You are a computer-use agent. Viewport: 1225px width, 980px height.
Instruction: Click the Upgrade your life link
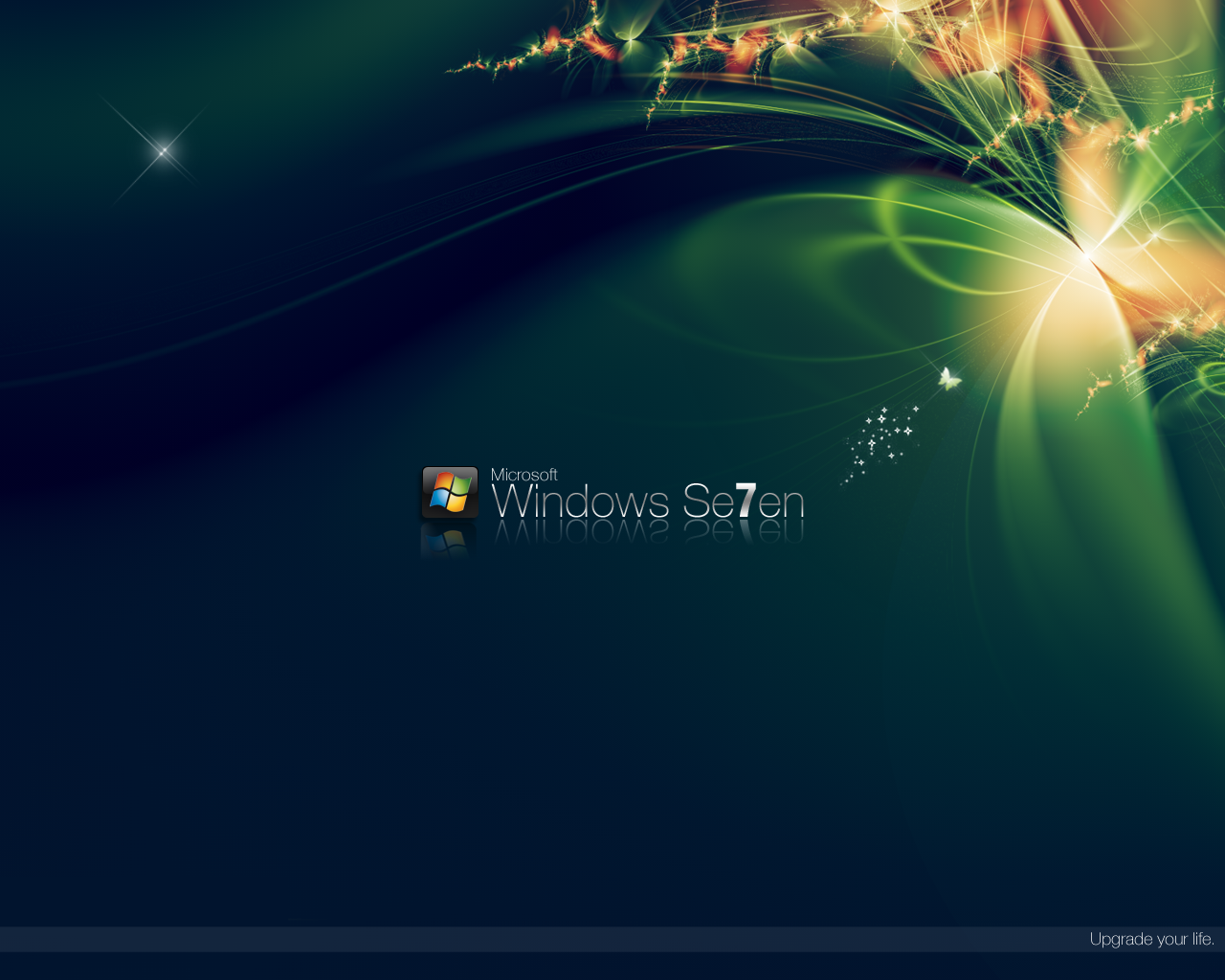(1151, 939)
